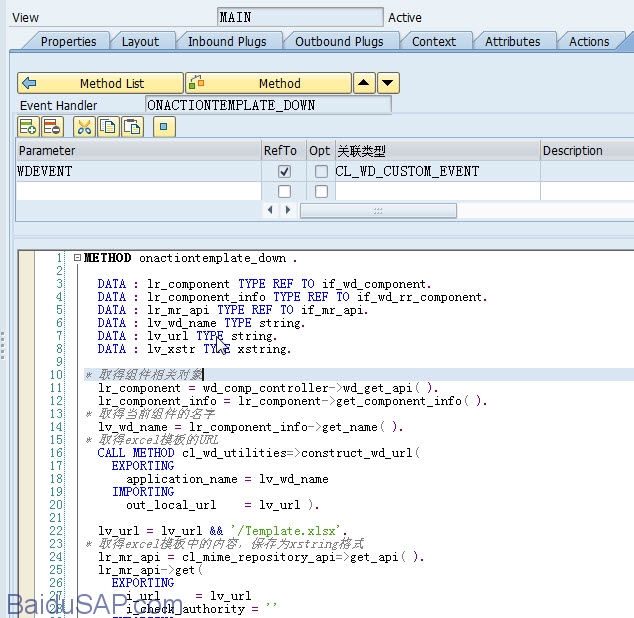Open the Attributes tab
Screen dimensions: 634x618
[512, 41]
